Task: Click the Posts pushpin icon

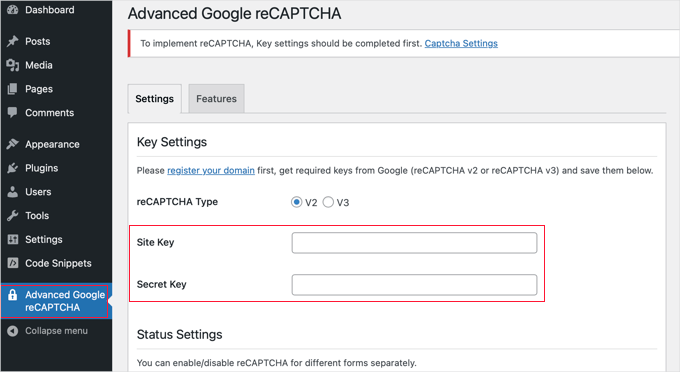Action: click(x=13, y=41)
